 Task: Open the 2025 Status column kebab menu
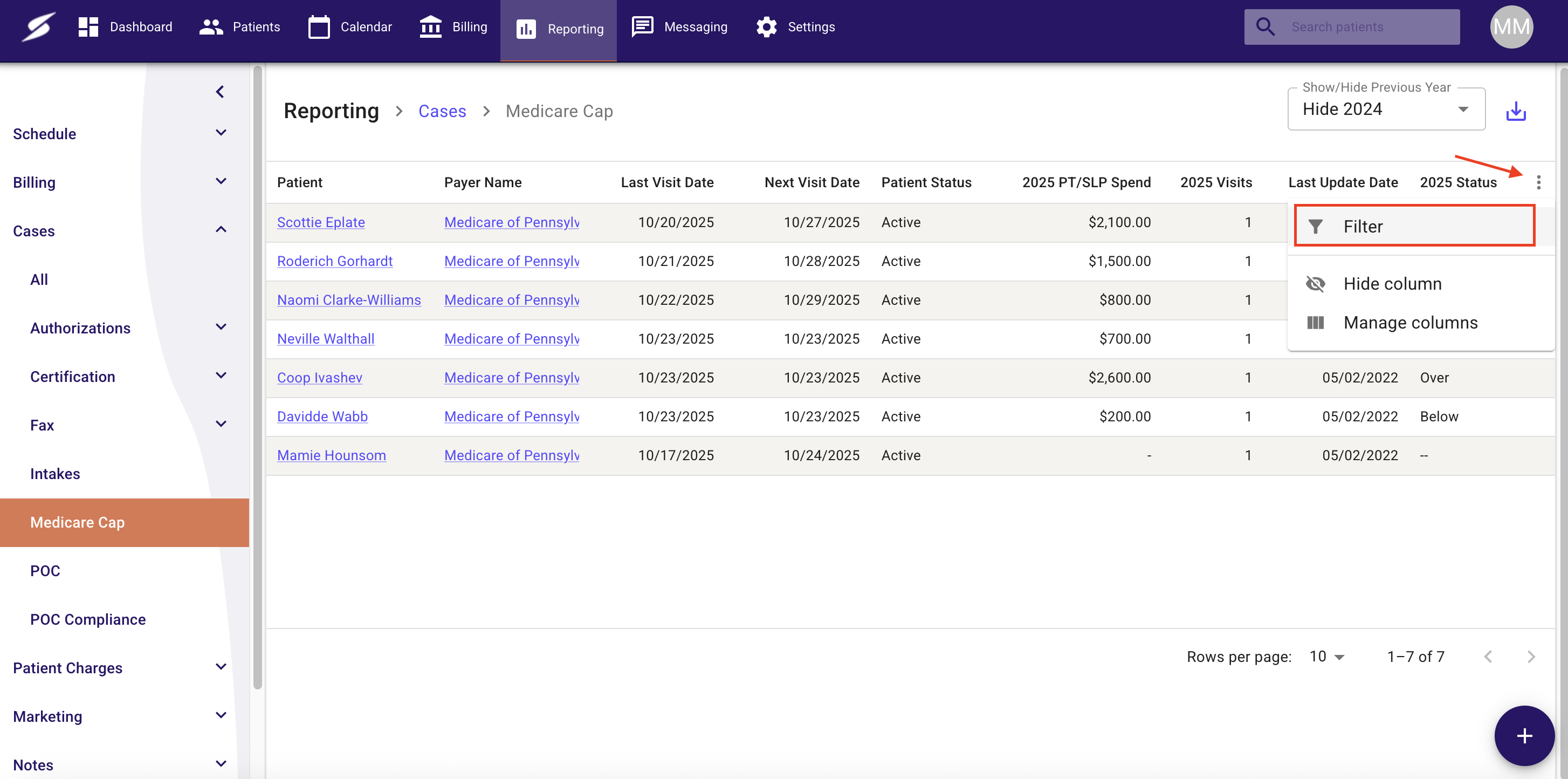(x=1538, y=182)
